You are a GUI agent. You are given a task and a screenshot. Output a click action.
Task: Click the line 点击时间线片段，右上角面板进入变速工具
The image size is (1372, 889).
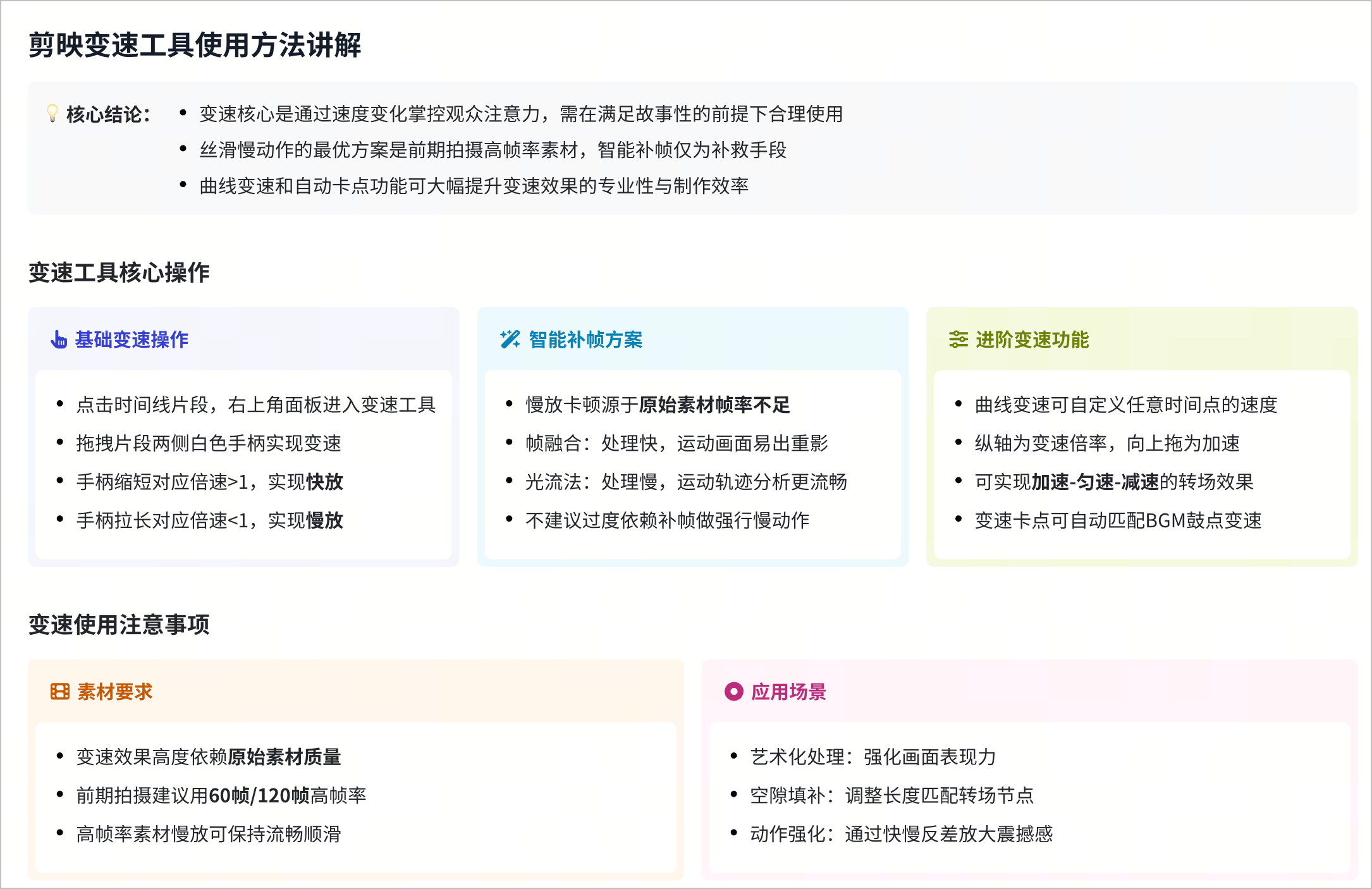click(x=256, y=405)
